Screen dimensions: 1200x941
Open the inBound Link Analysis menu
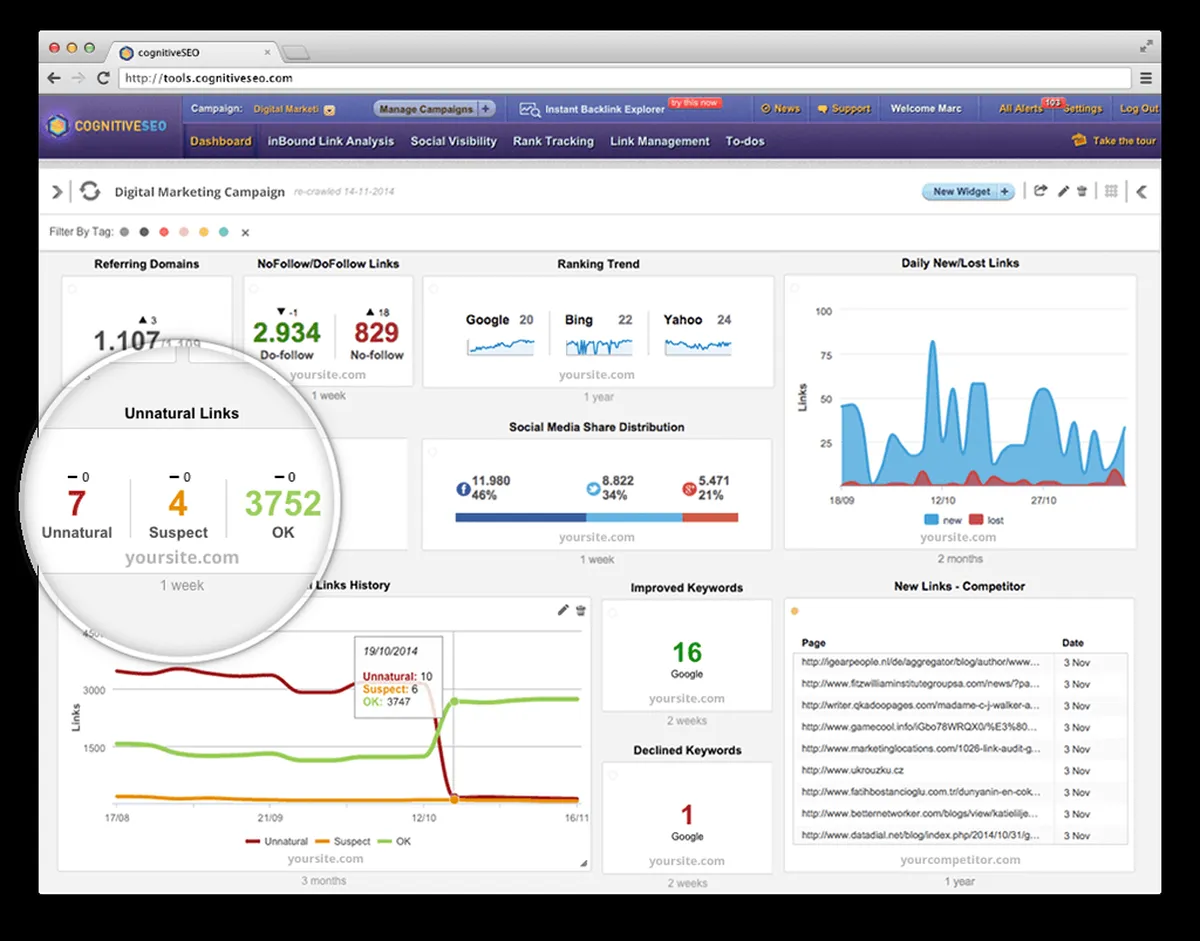[331, 141]
